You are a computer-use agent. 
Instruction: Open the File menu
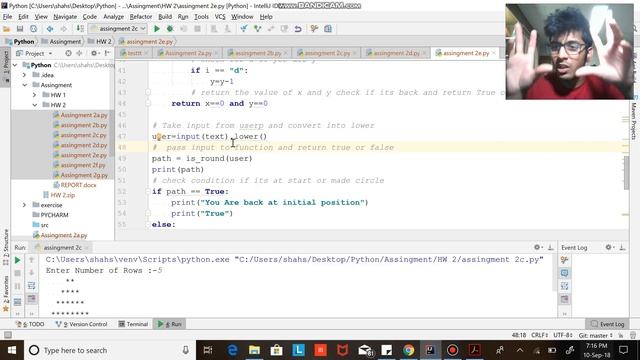(7, 17)
